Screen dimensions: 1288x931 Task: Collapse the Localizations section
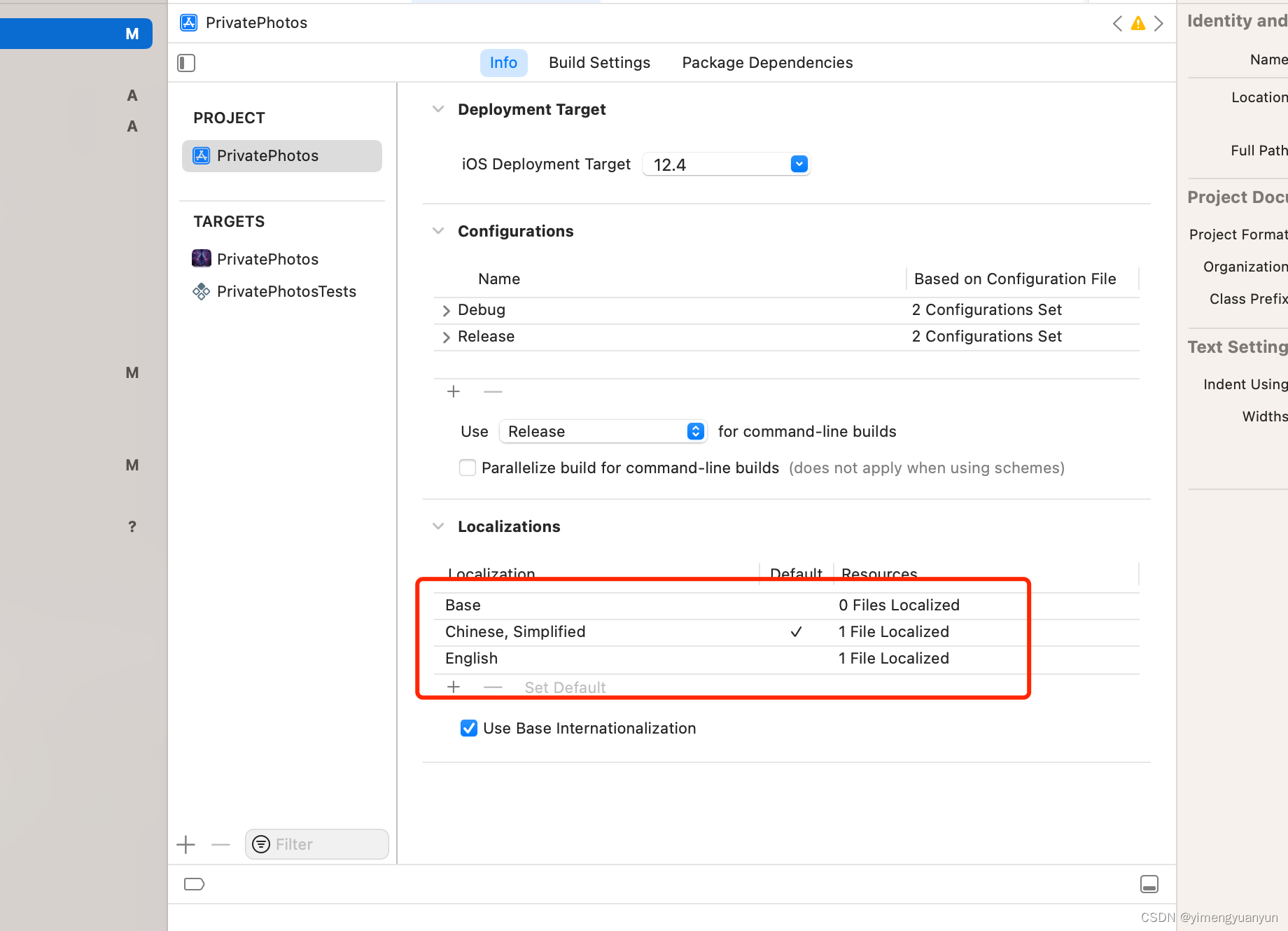(438, 526)
